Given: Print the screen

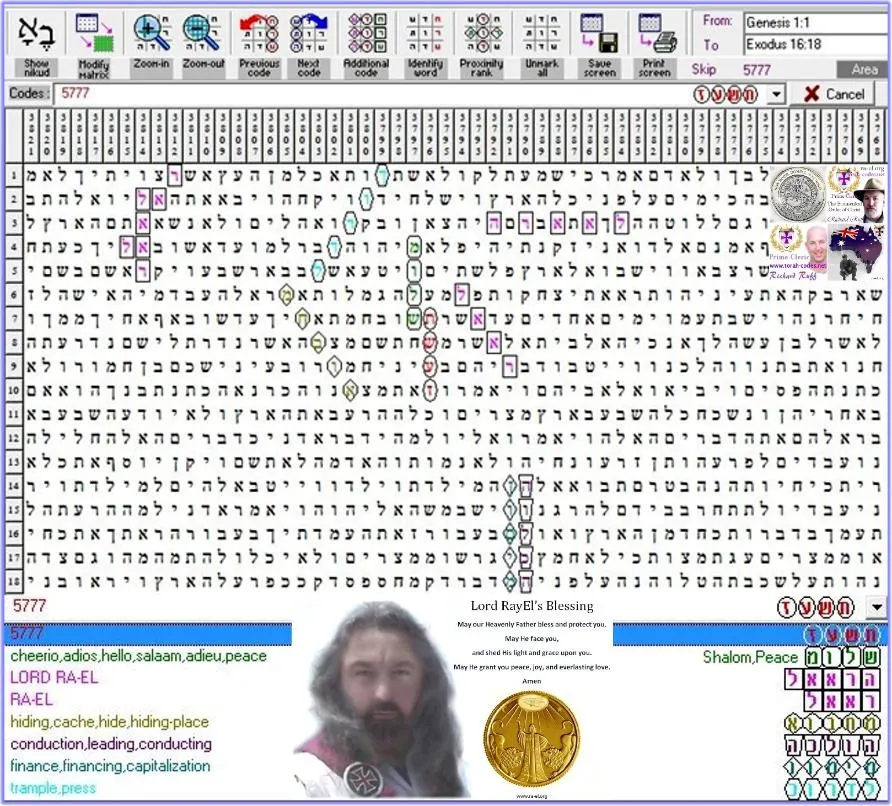Looking at the screenshot, I should coord(655,34).
